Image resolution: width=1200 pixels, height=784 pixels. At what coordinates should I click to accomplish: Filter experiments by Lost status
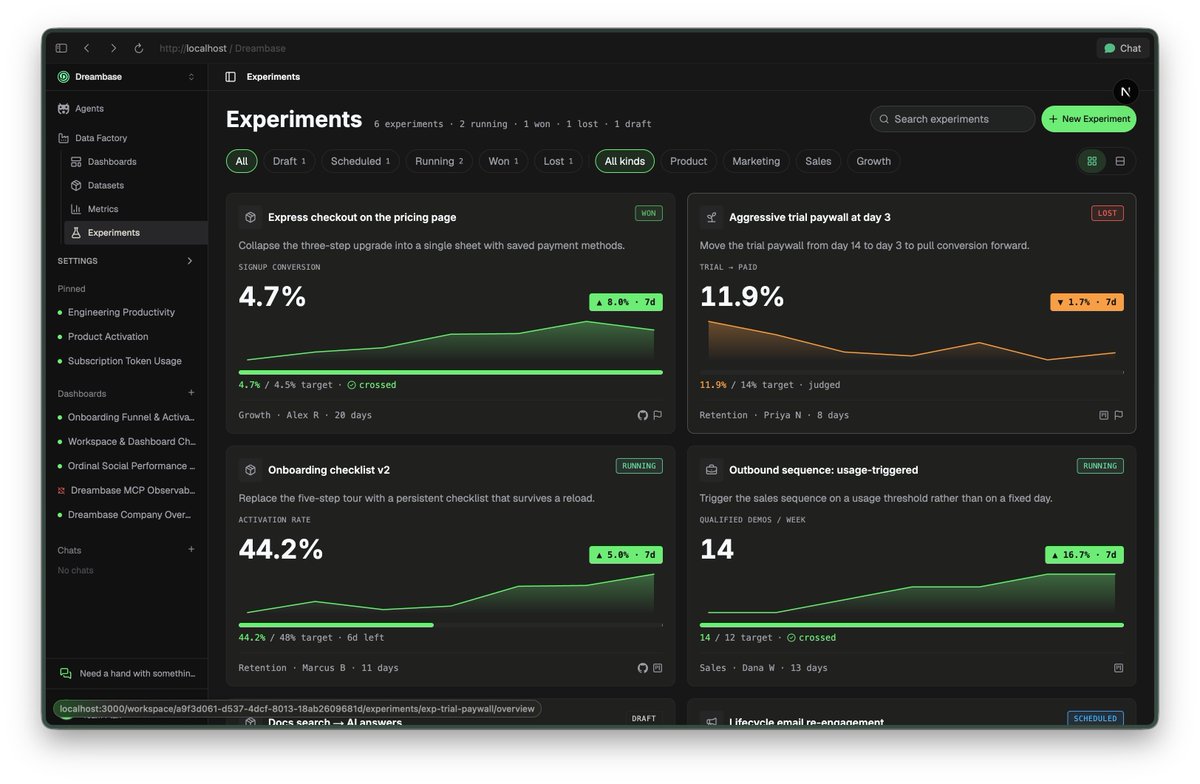coord(558,161)
